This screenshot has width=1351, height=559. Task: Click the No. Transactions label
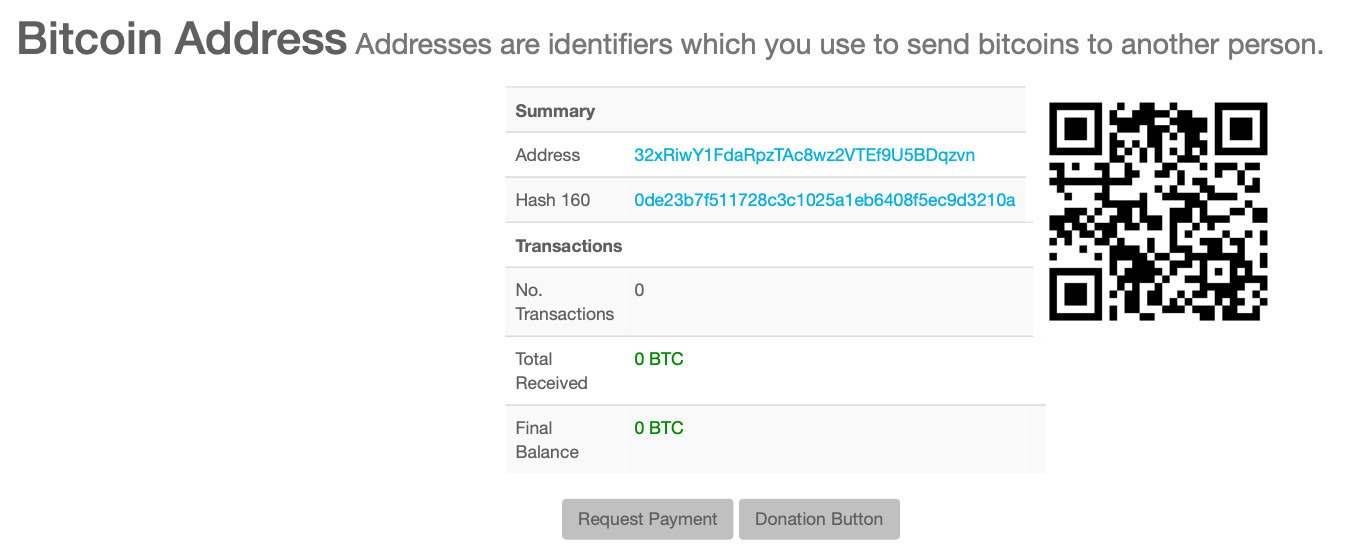click(564, 302)
